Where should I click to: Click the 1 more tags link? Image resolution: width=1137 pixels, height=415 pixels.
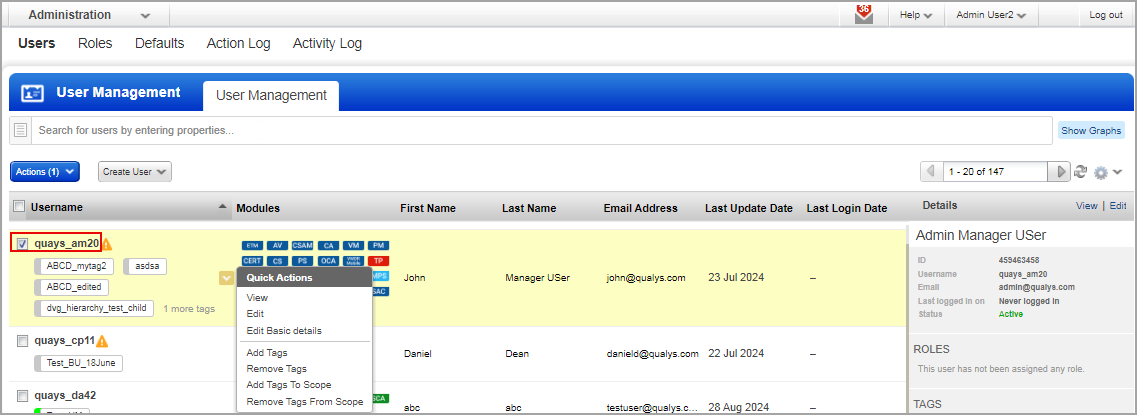coord(189,308)
